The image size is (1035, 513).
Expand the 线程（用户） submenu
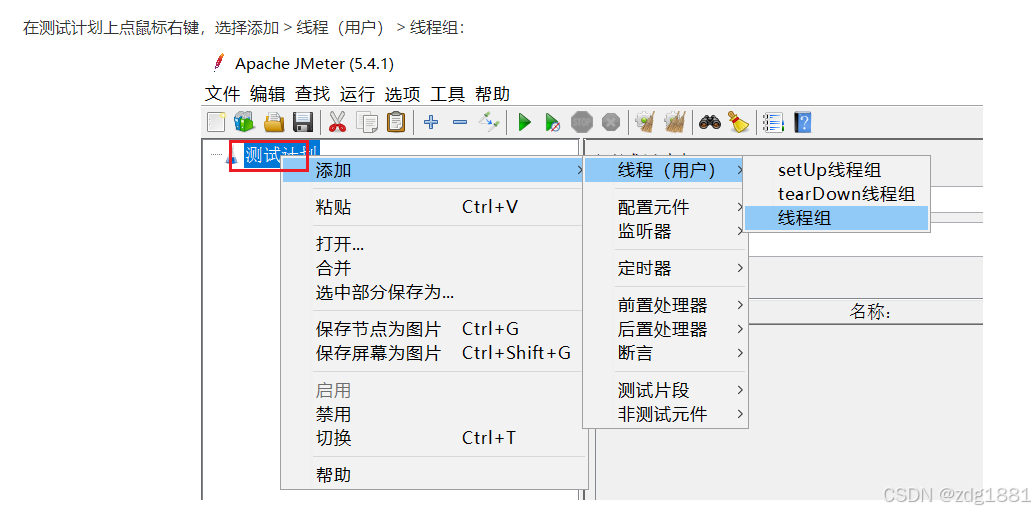coord(665,171)
